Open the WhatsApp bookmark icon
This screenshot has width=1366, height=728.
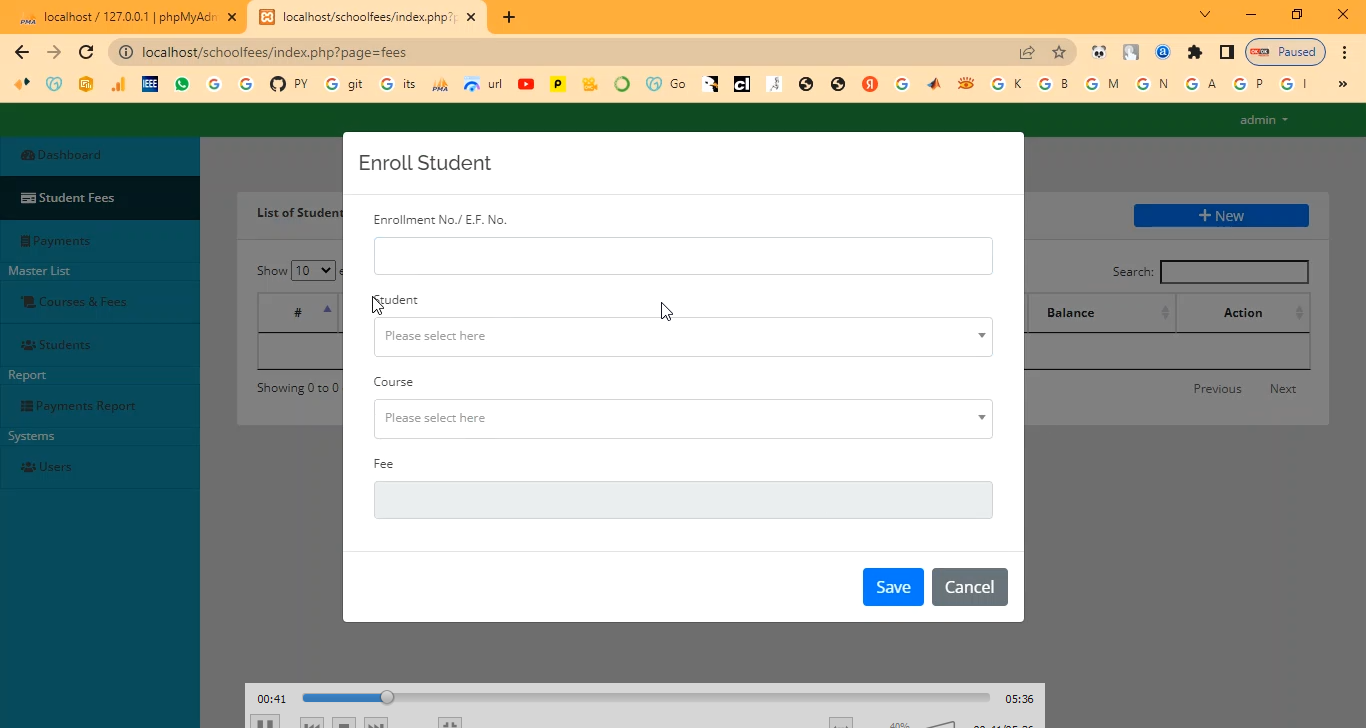(182, 84)
